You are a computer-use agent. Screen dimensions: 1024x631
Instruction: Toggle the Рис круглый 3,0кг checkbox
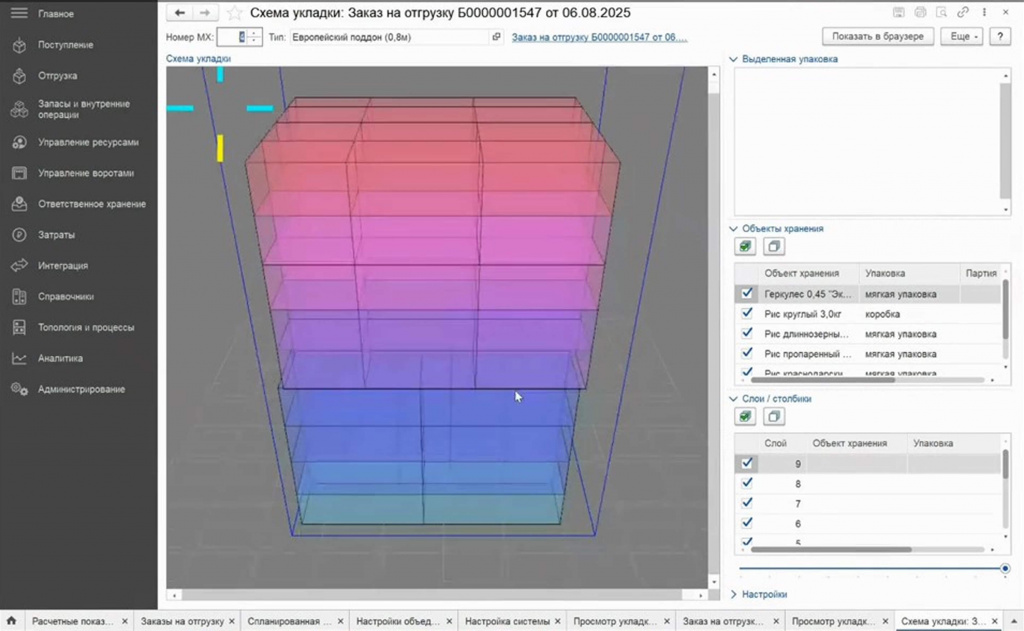coord(747,314)
